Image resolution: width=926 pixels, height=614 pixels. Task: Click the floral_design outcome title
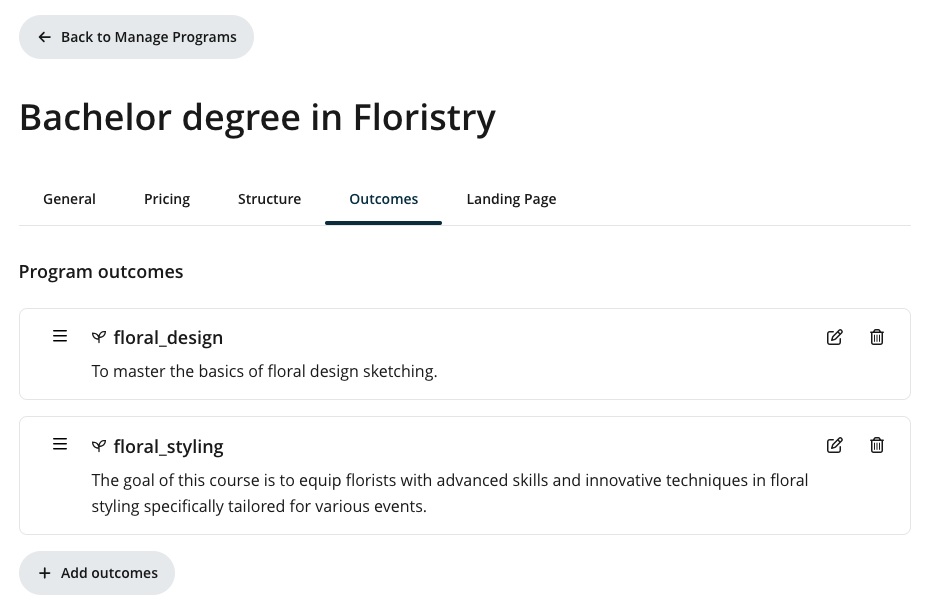click(x=168, y=337)
